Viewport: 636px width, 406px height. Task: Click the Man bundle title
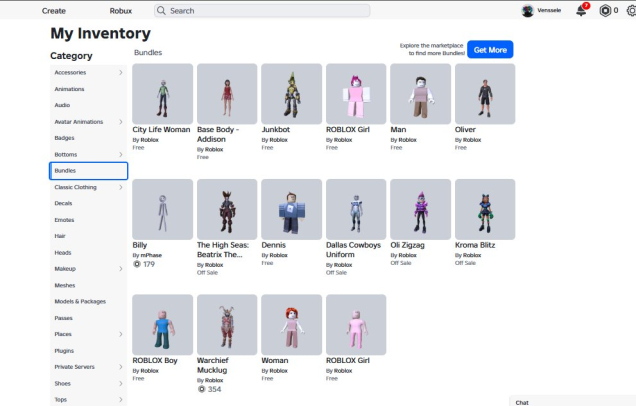(398, 129)
